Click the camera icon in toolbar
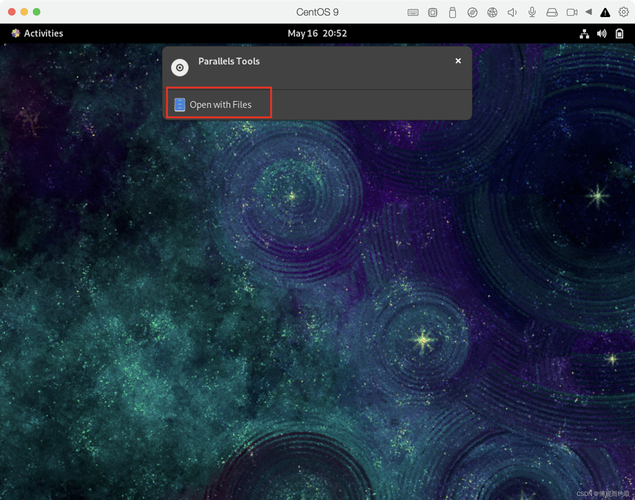 pyautogui.click(x=572, y=12)
